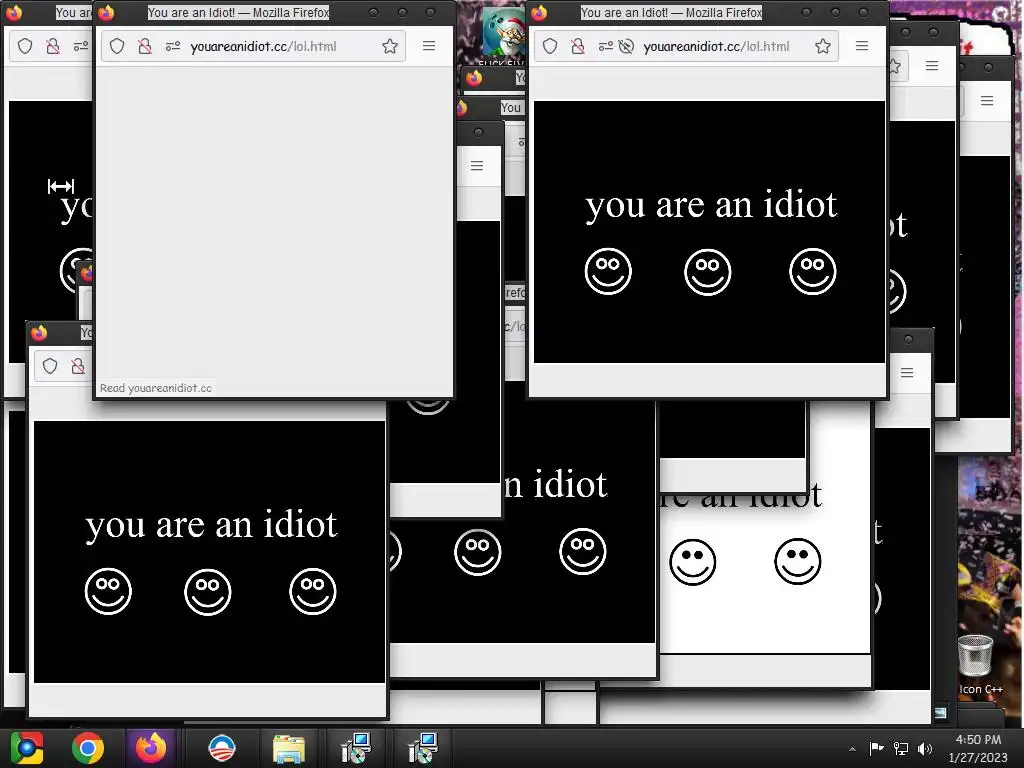Image resolution: width=1024 pixels, height=768 pixels.
Task: Click the 'n idiot' text in the bottom-middle window
Action: coord(556,485)
